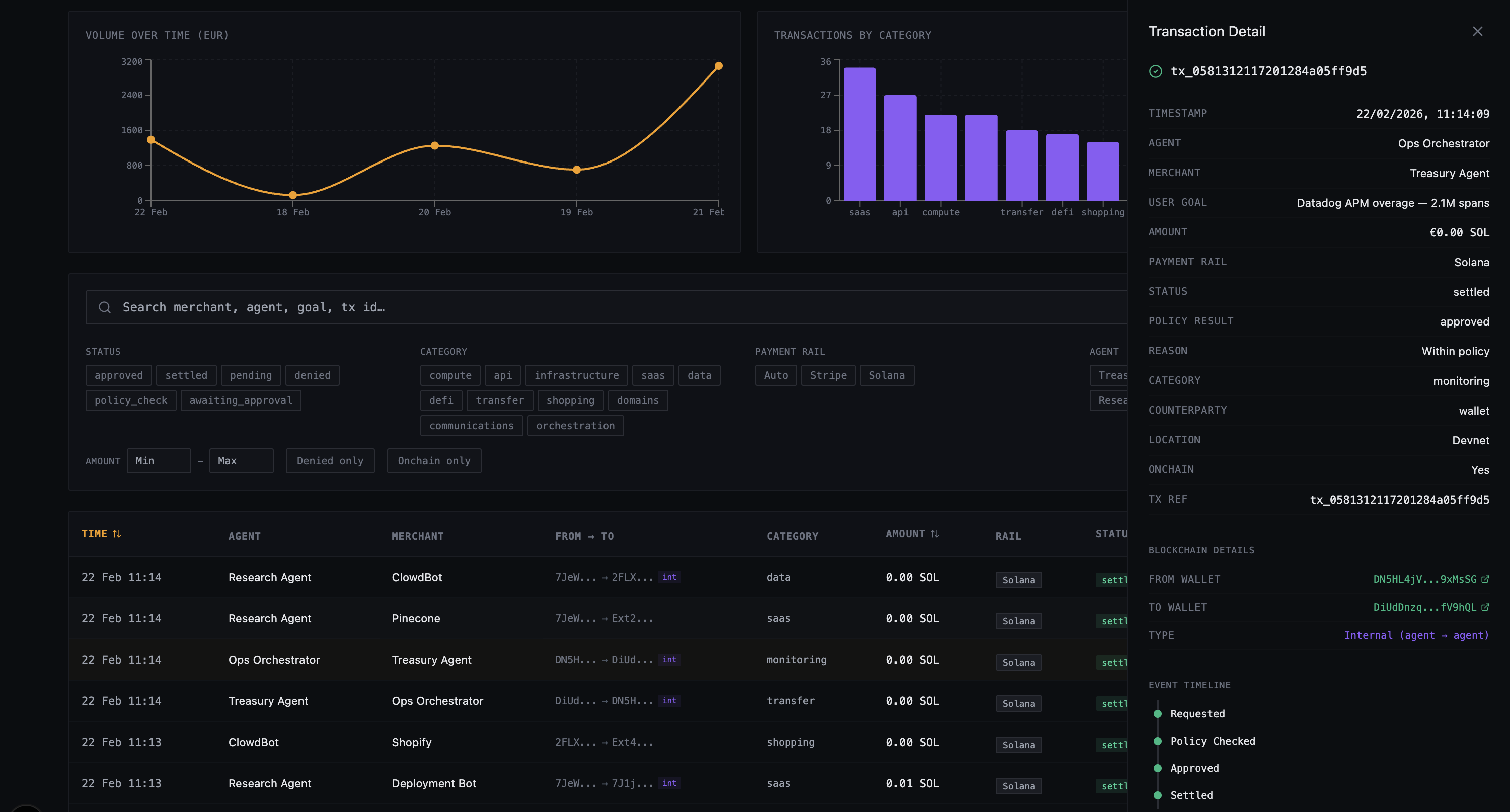Sort by the Amount column arrows
The width and height of the screenshot is (1510, 812).
(x=934, y=534)
